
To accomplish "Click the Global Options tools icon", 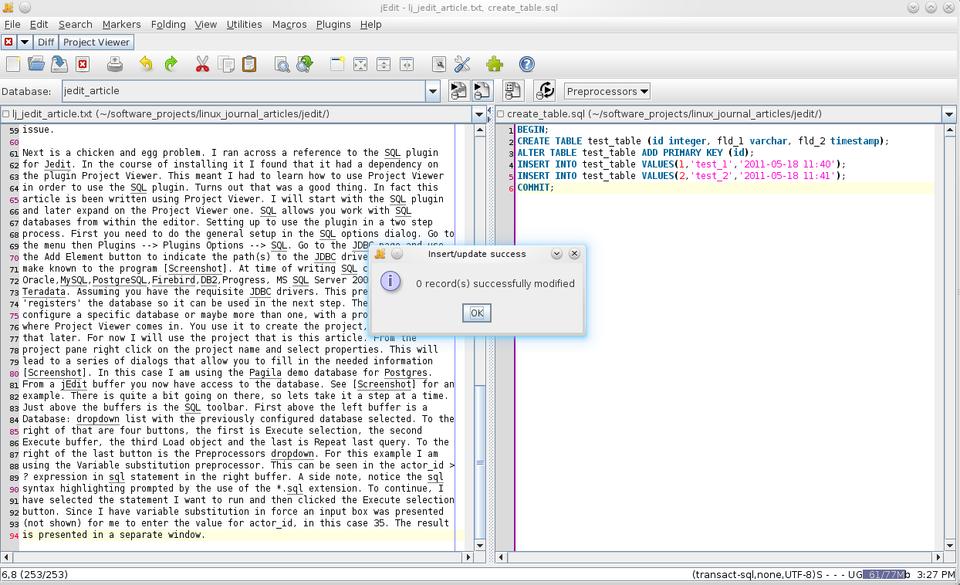I will 461,64.
